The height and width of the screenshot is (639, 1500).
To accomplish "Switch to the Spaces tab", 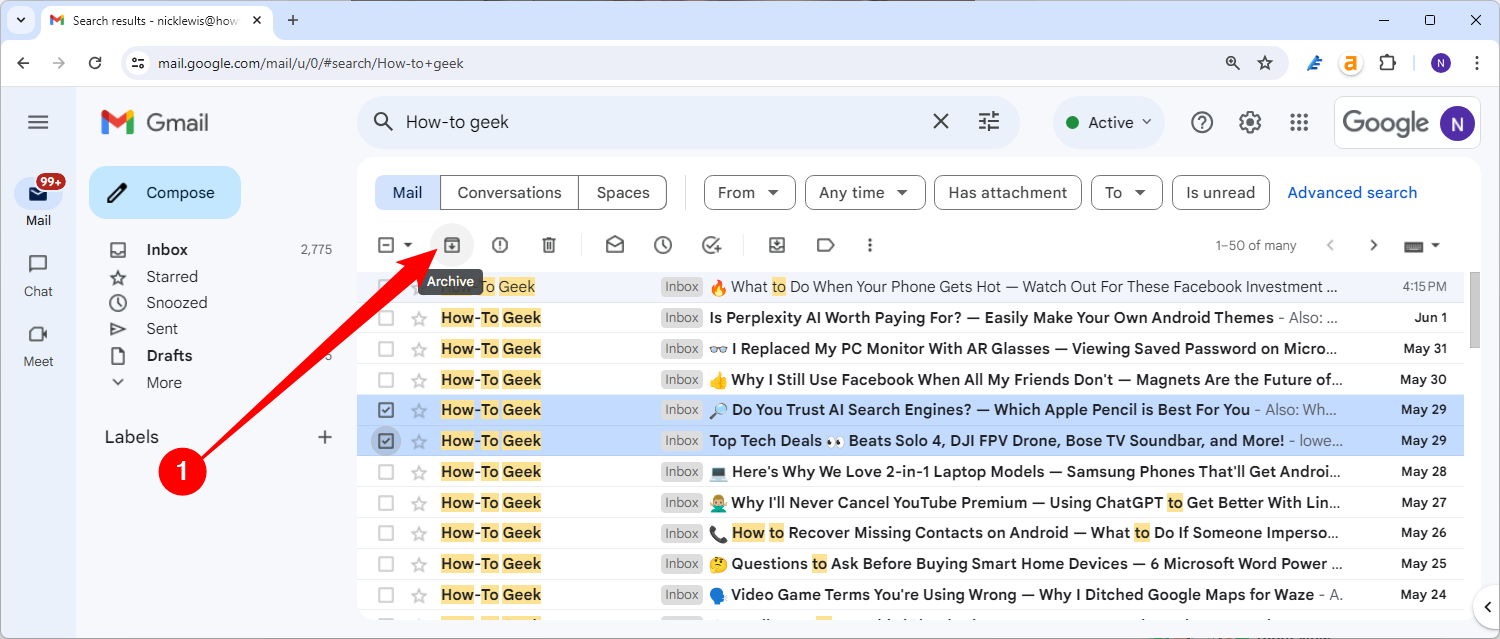I will tap(622, 192).
